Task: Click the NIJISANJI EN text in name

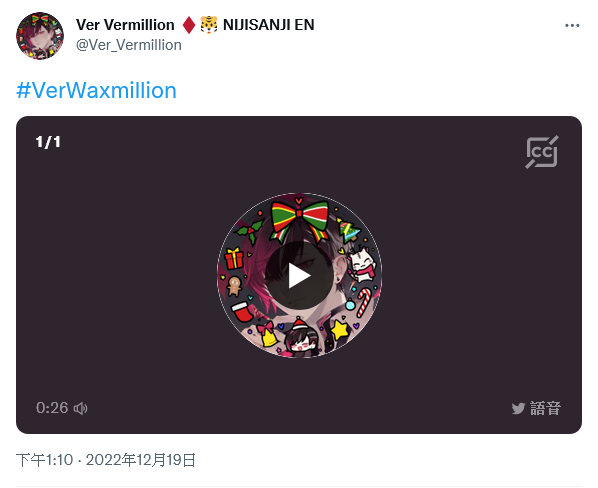Action: 268,25
